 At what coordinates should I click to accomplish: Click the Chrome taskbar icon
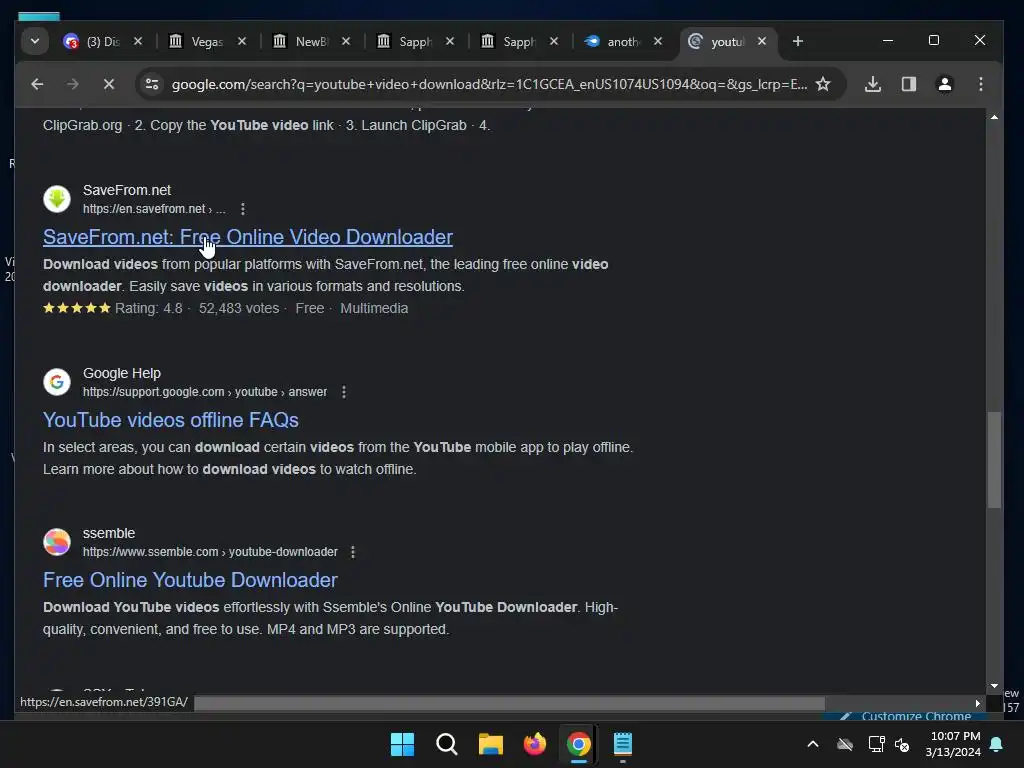(579, 744)
